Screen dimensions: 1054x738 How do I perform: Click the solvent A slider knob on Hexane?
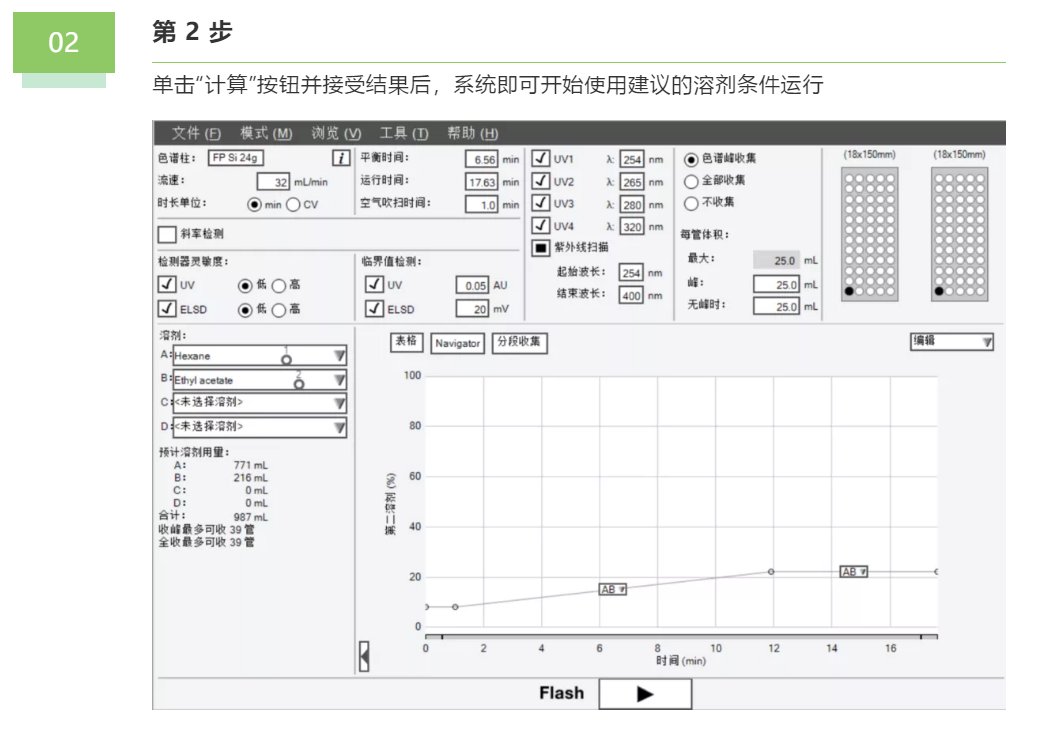click(x=286, y=358)
